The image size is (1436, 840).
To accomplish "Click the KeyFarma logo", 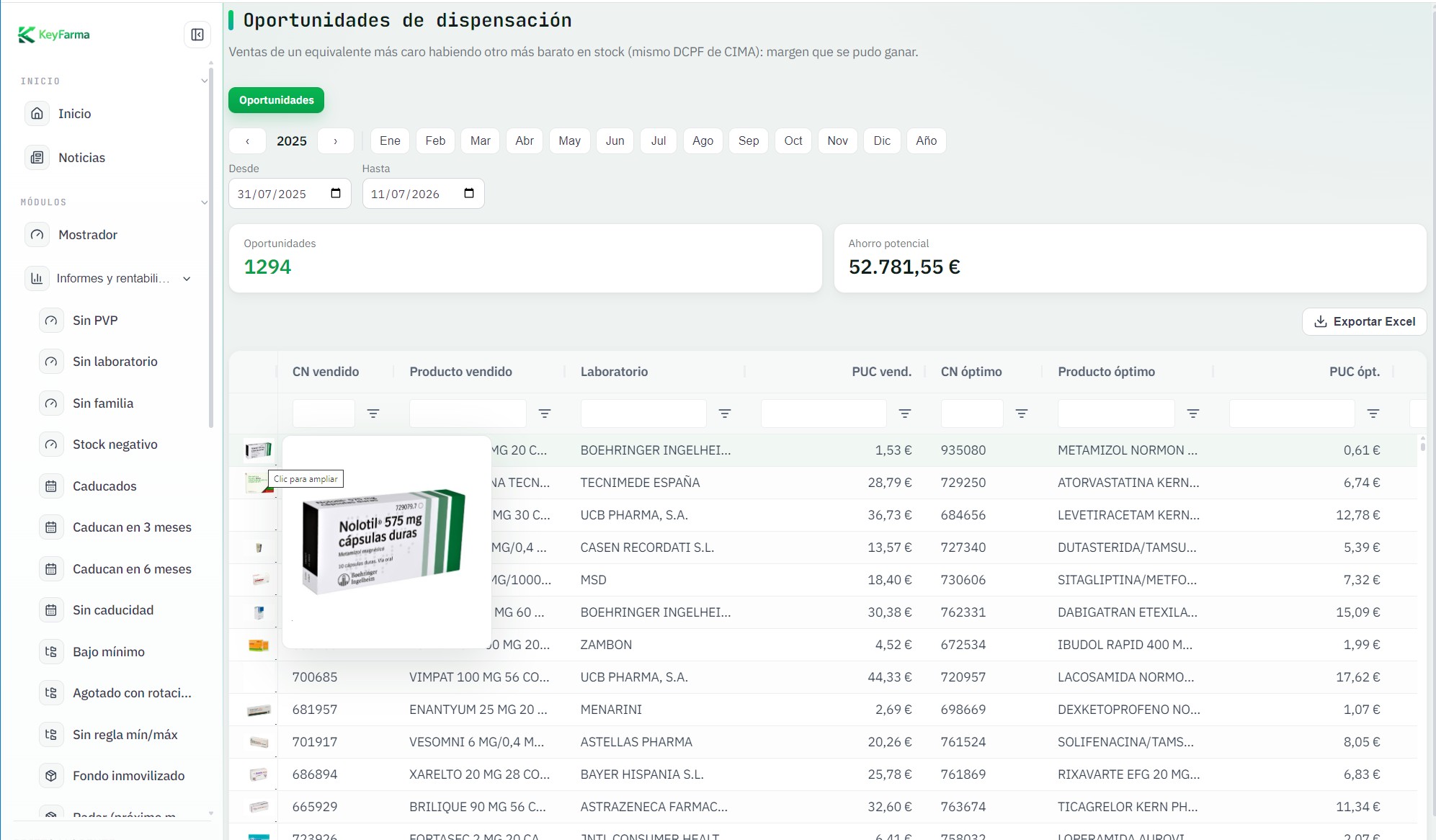I will [x=54, y=35].
